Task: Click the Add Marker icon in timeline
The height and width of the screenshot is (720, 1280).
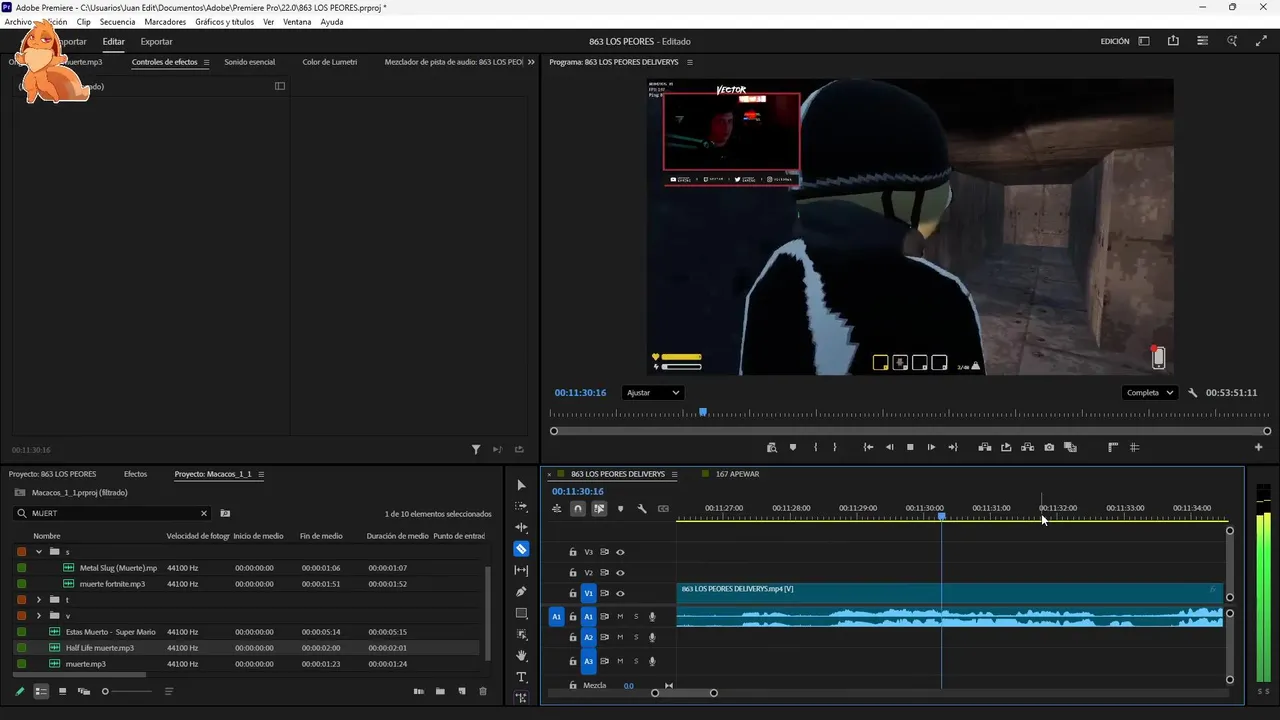Action: (620, 509)
